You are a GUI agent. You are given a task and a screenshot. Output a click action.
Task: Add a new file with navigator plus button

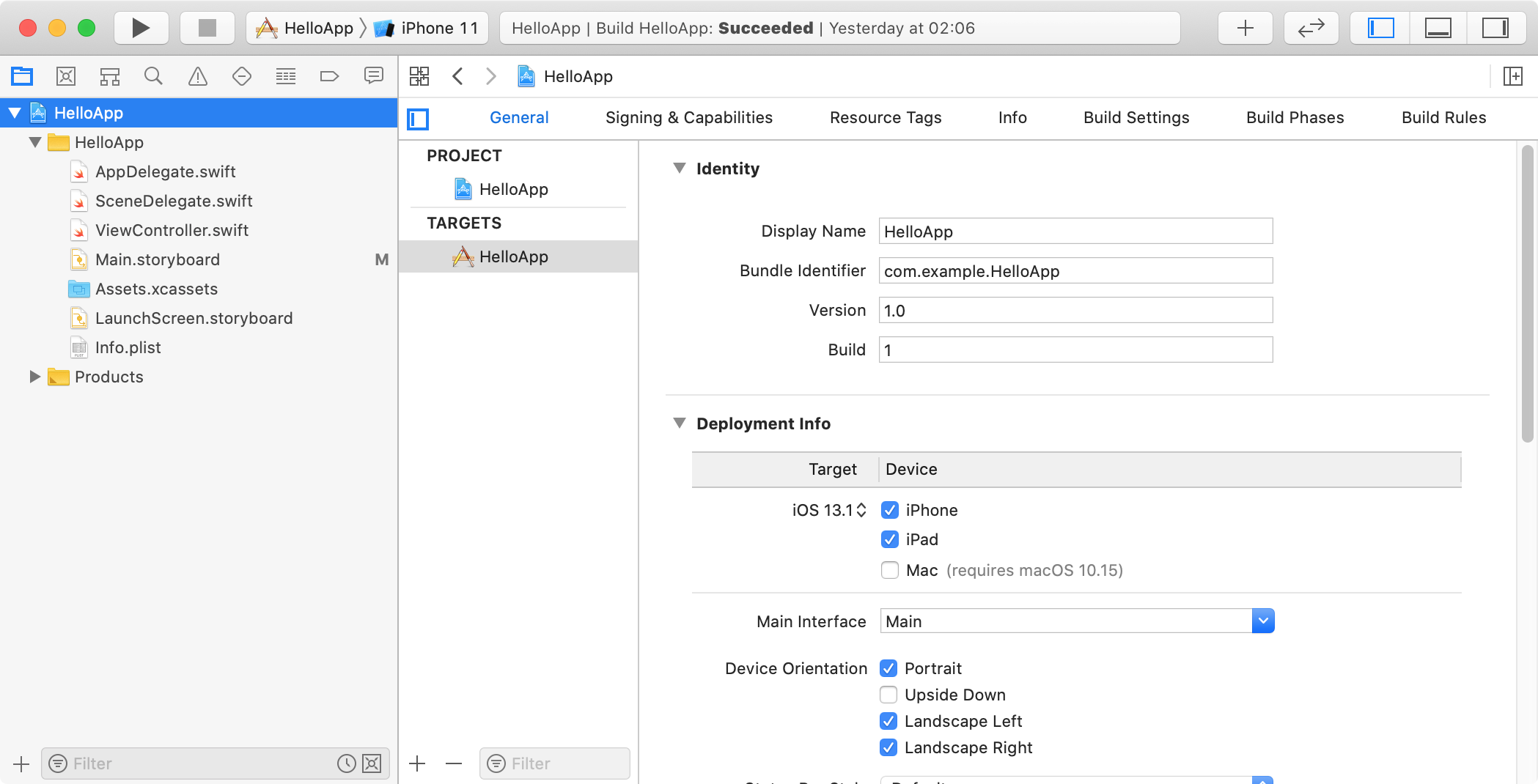click(21, 764)
